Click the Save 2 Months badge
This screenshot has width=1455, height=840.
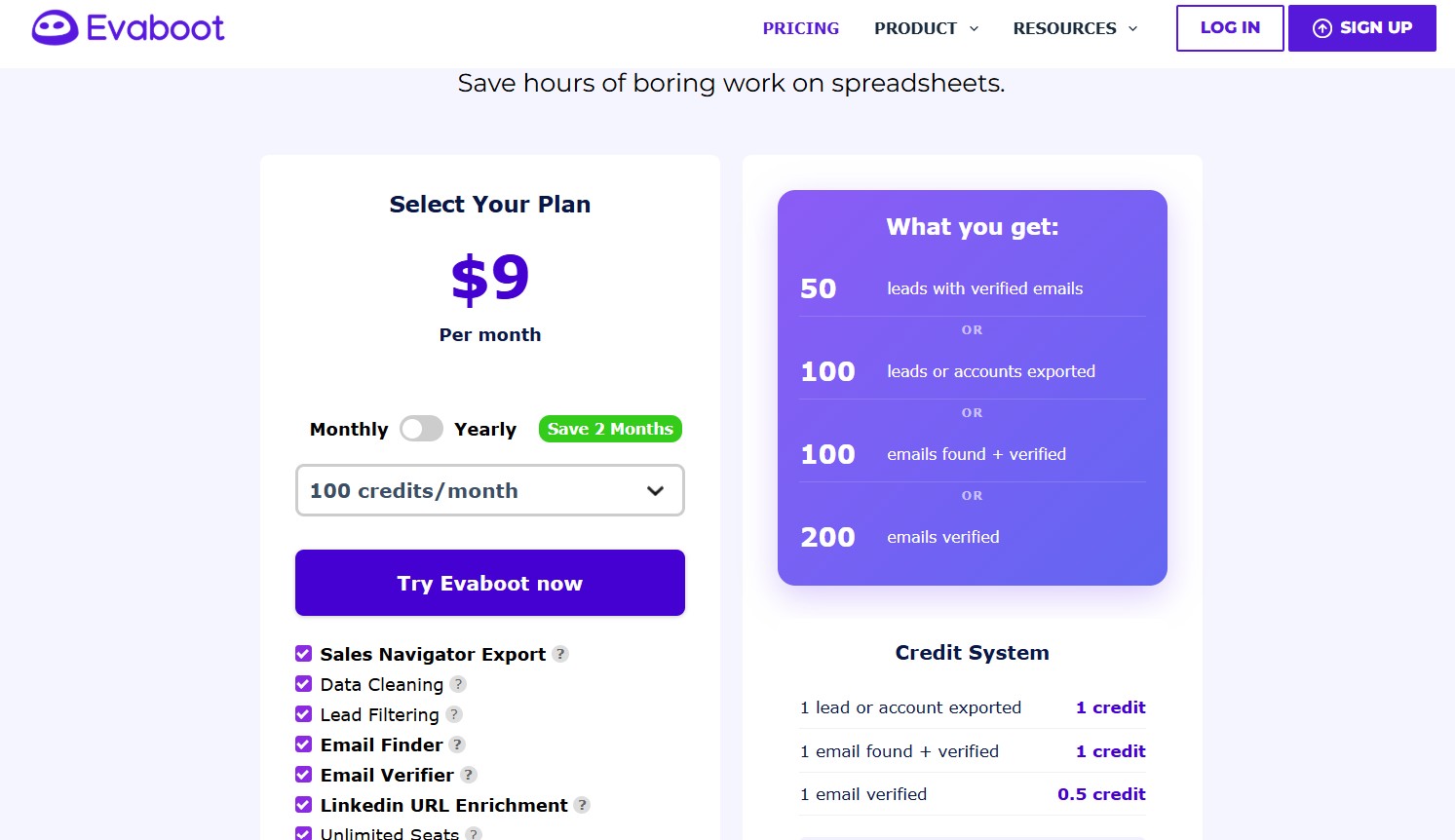tap(609, 429)
